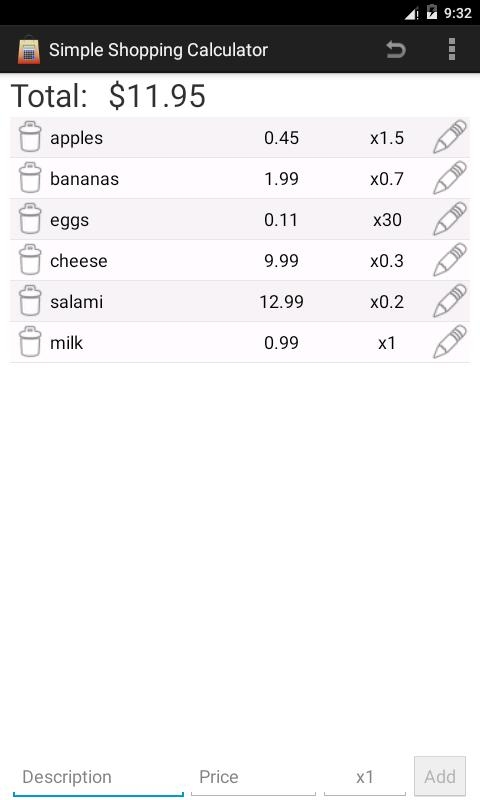Focus the Description input field
The width and height of the screenshot is (480, 800).
[98, 777]
